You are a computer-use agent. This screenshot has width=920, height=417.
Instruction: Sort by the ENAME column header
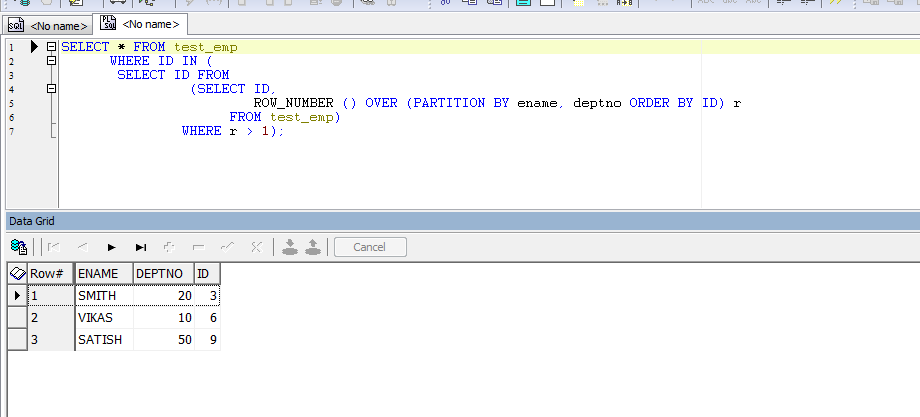click(103, 273)
